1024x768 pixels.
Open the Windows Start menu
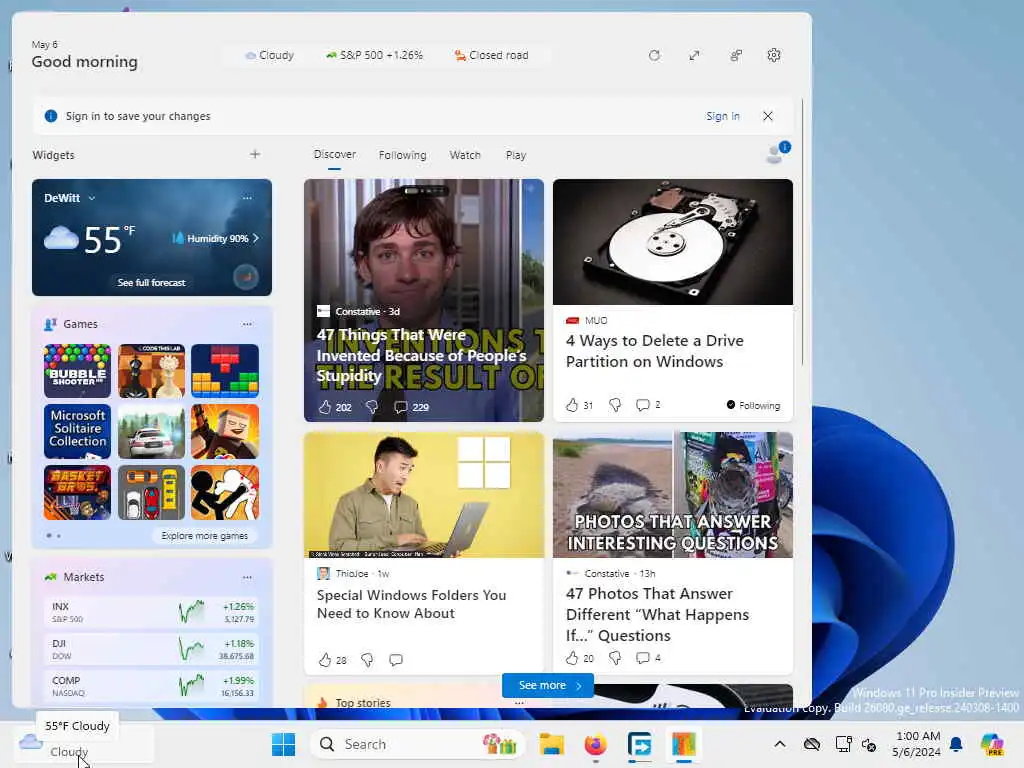pyautogui.click(x=283, y=744)
